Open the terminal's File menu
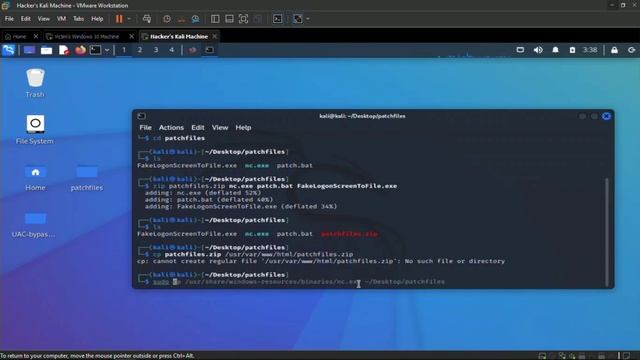Viewport: 640px width, 360px height. pyautogui.click(x=145, y=127)
